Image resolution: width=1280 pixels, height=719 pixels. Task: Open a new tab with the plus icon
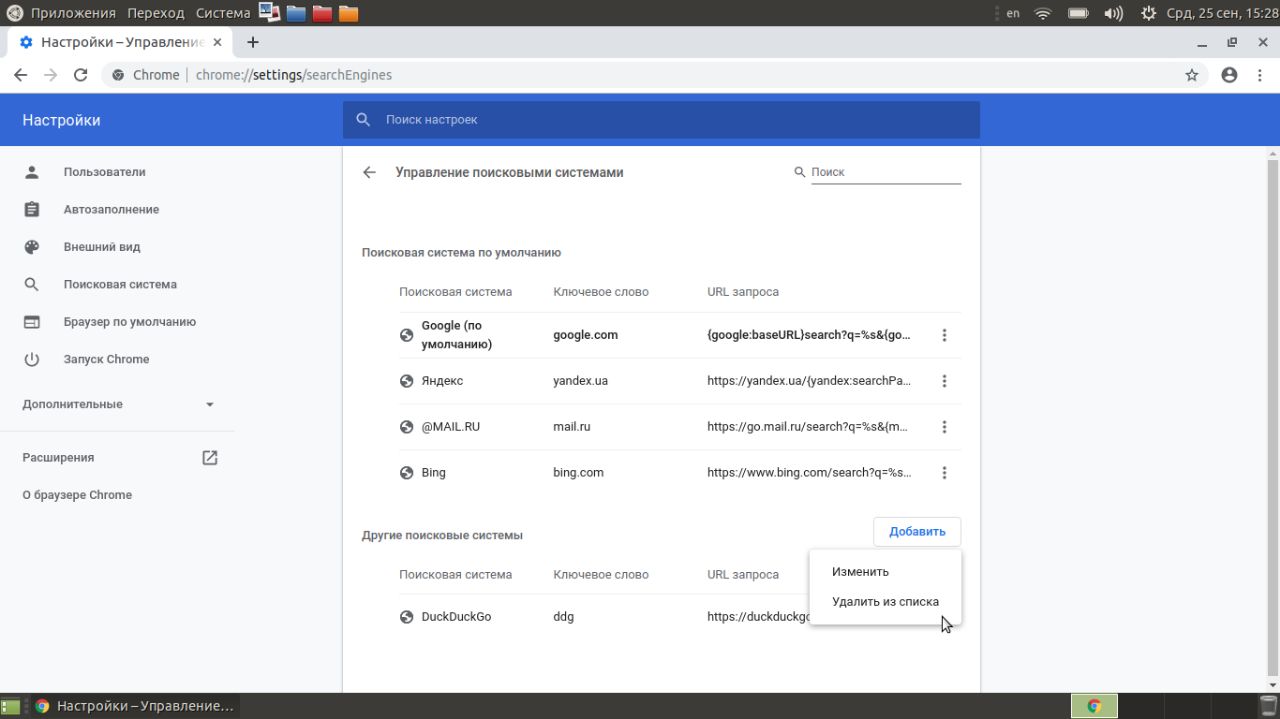click(253, 42)
